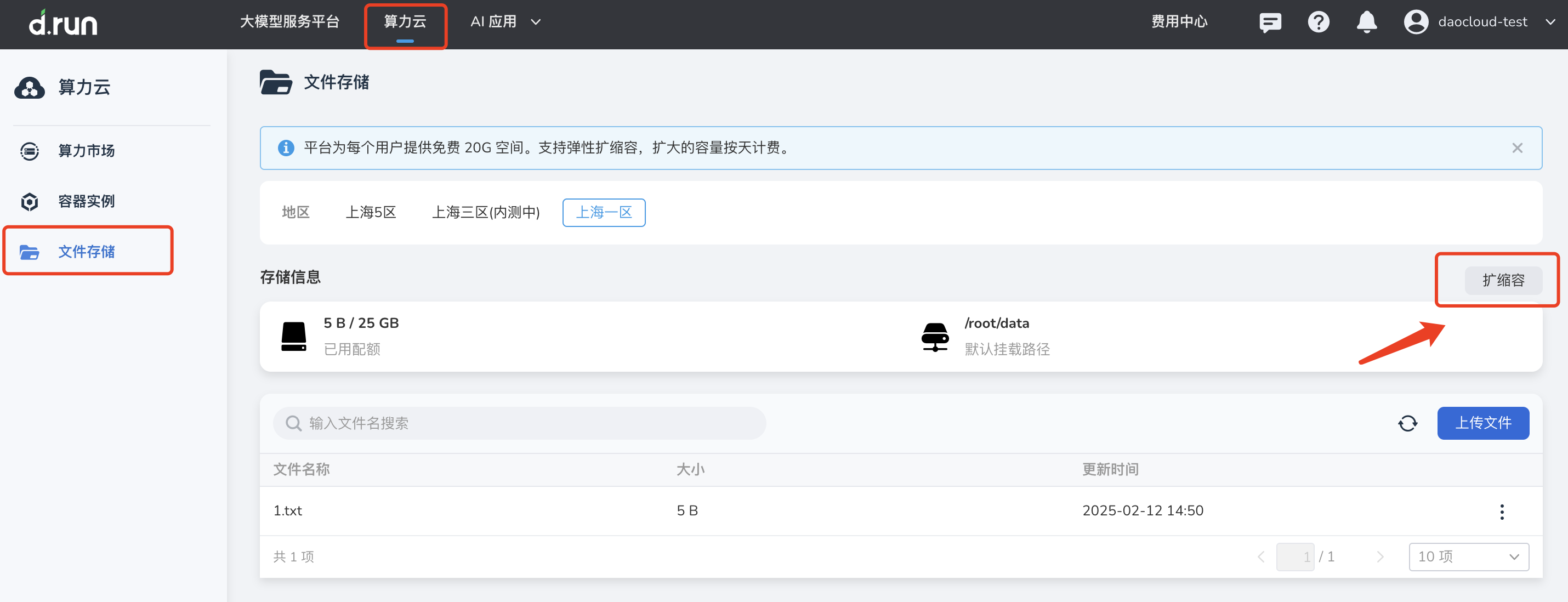Screen dimensions: 1568x602
Task: Click the user avatar icon
Action: click(x=1416, y=22)
